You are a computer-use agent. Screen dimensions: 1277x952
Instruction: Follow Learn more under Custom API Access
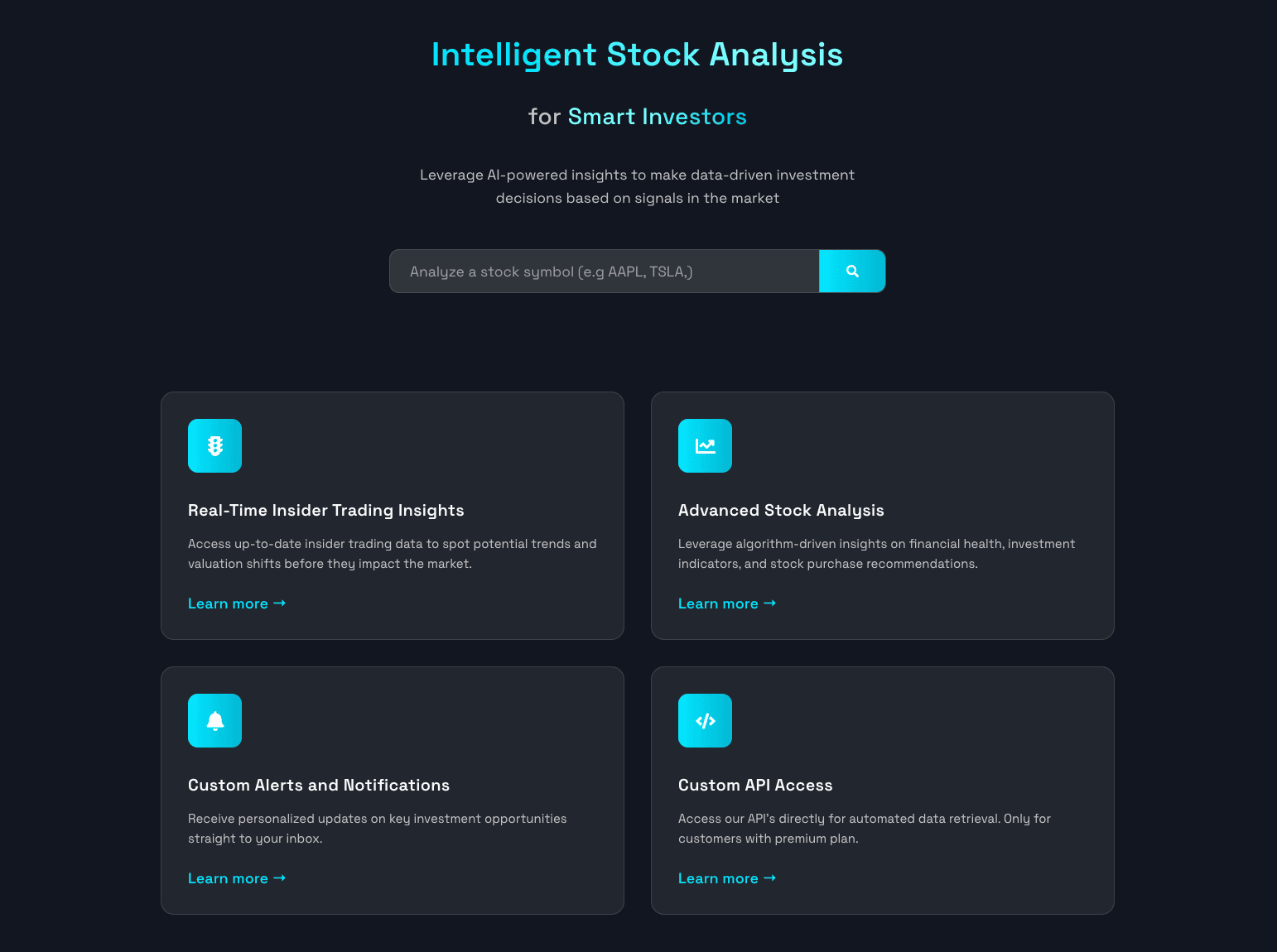click(x=726, y=878)
